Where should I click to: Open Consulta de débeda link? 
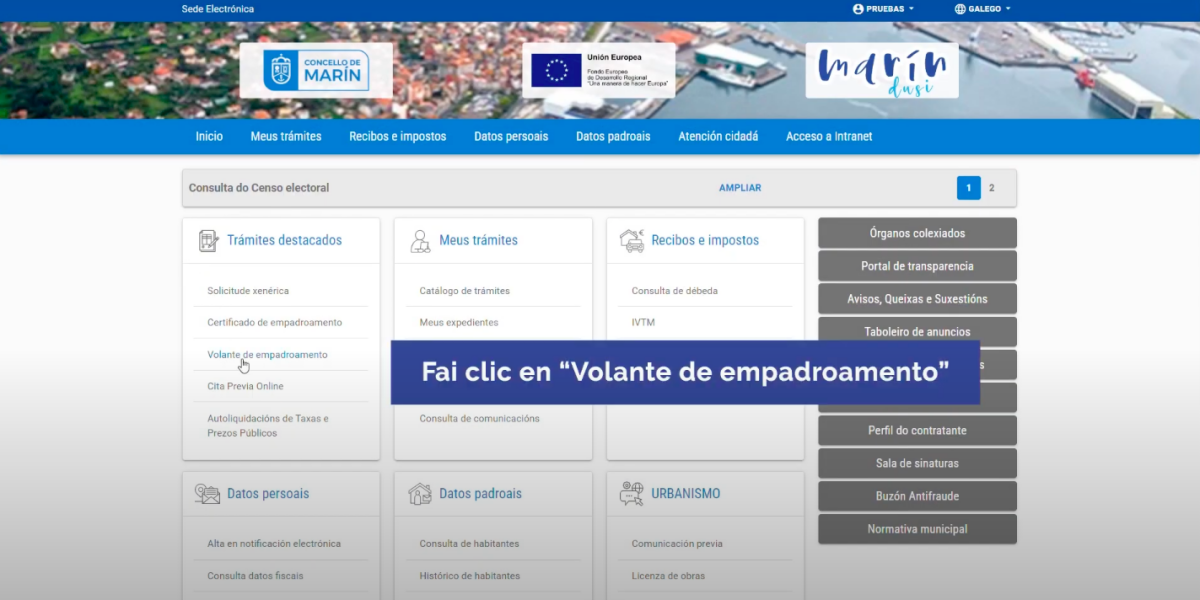[675, 291]
